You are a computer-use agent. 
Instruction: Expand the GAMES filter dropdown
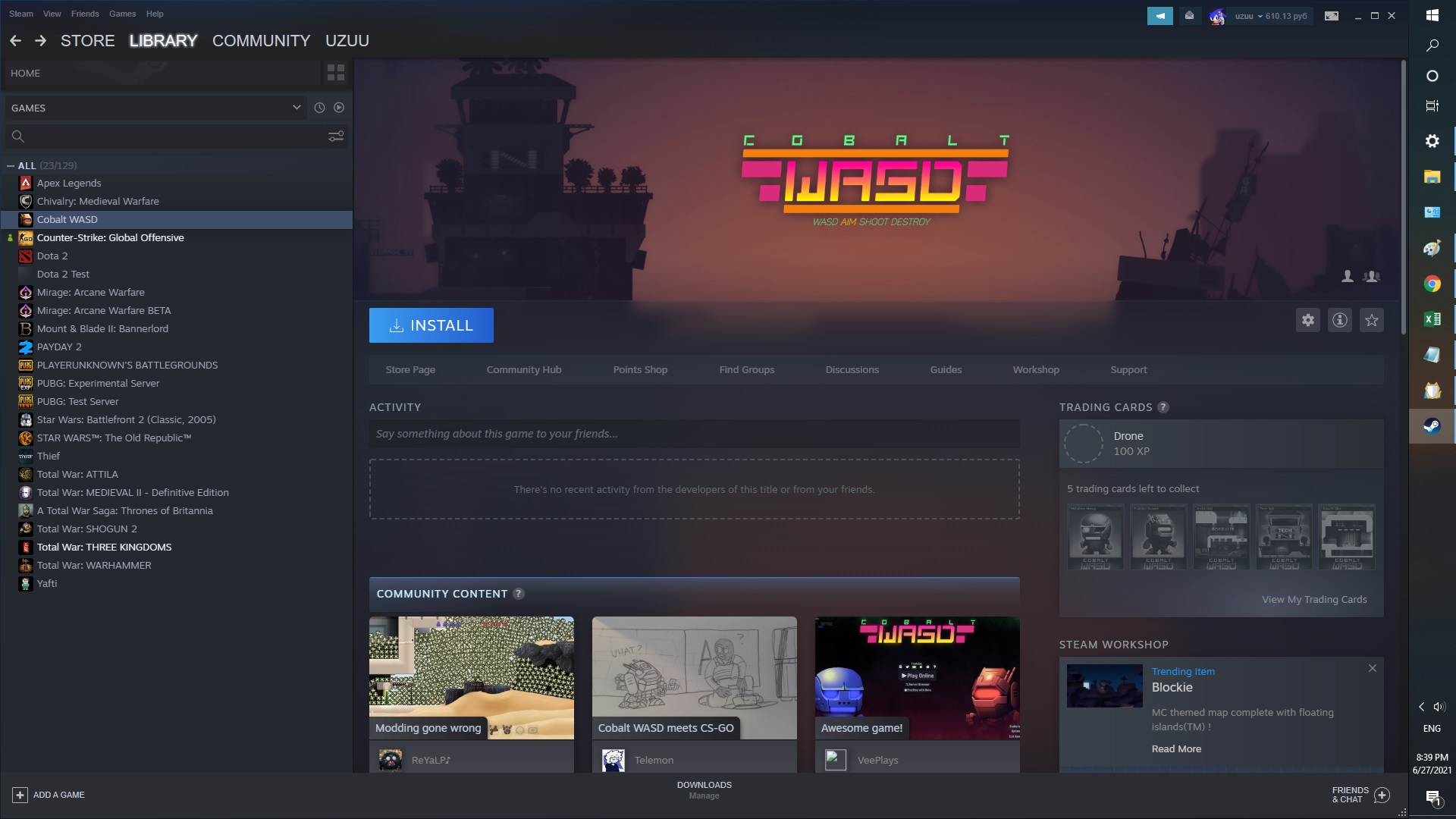tap(297, 108)
